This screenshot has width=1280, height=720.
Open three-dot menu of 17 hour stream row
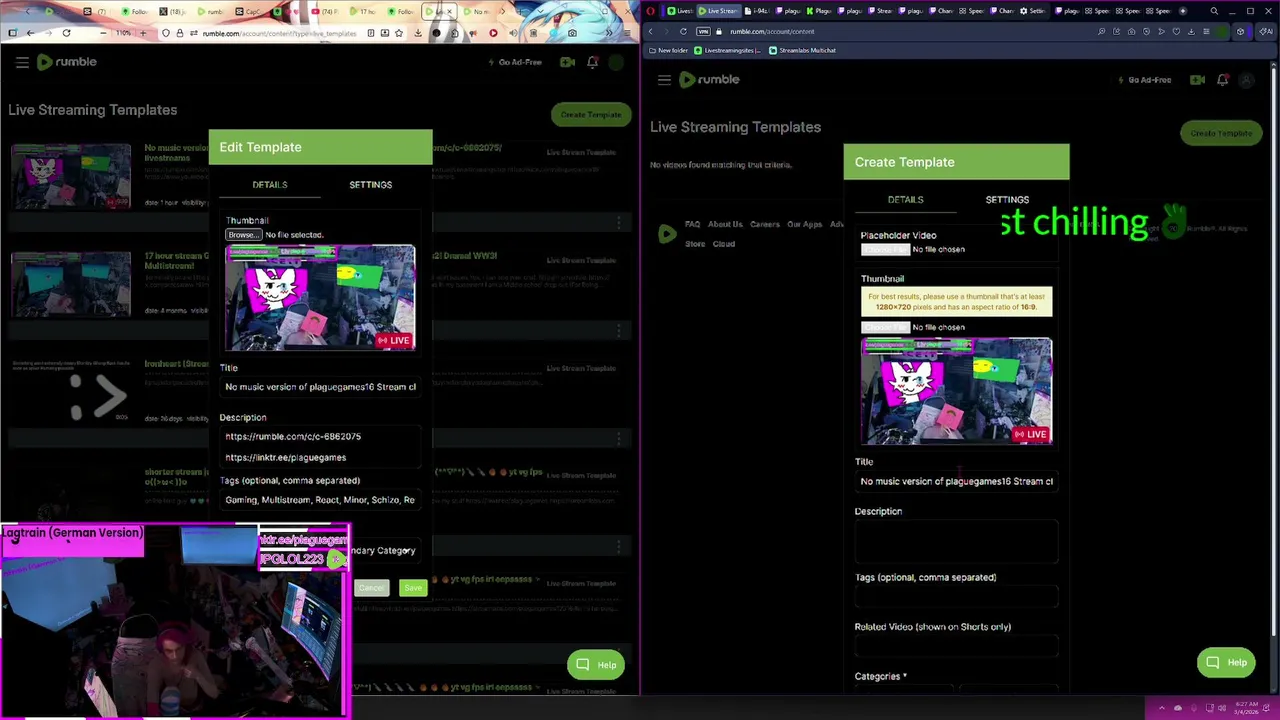point(619,330)
